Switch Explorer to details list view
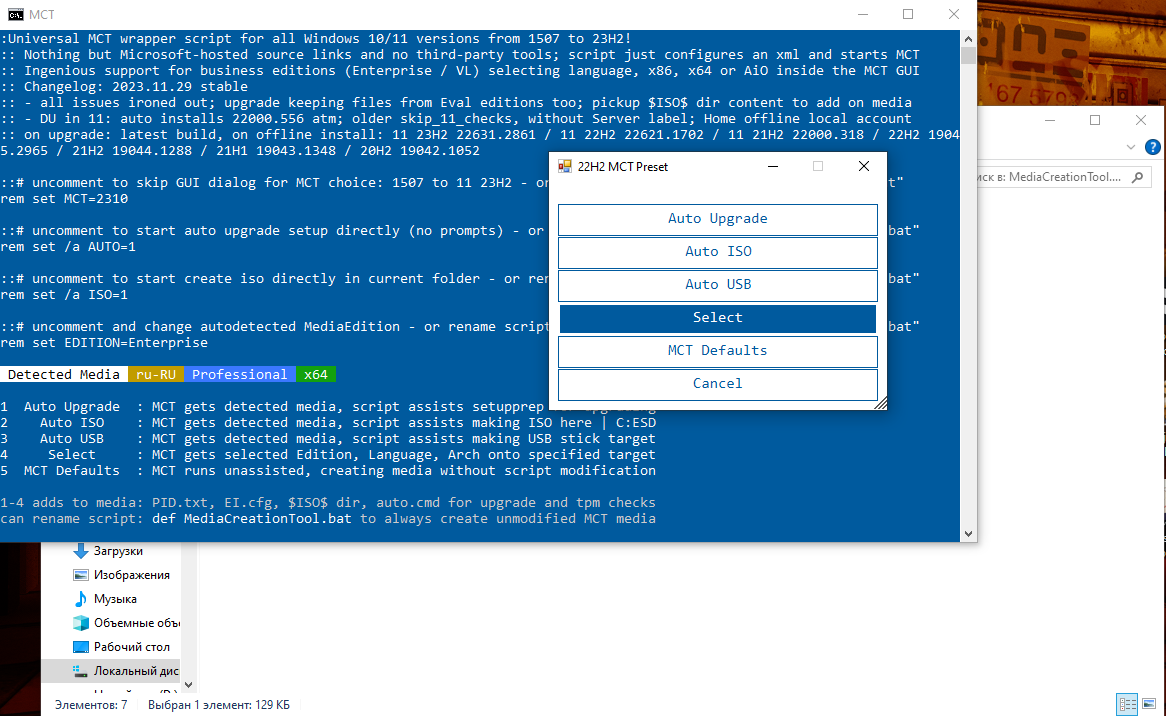Image resolution: width=1166 pixels, height=716 pixels. coord(1127,703)
